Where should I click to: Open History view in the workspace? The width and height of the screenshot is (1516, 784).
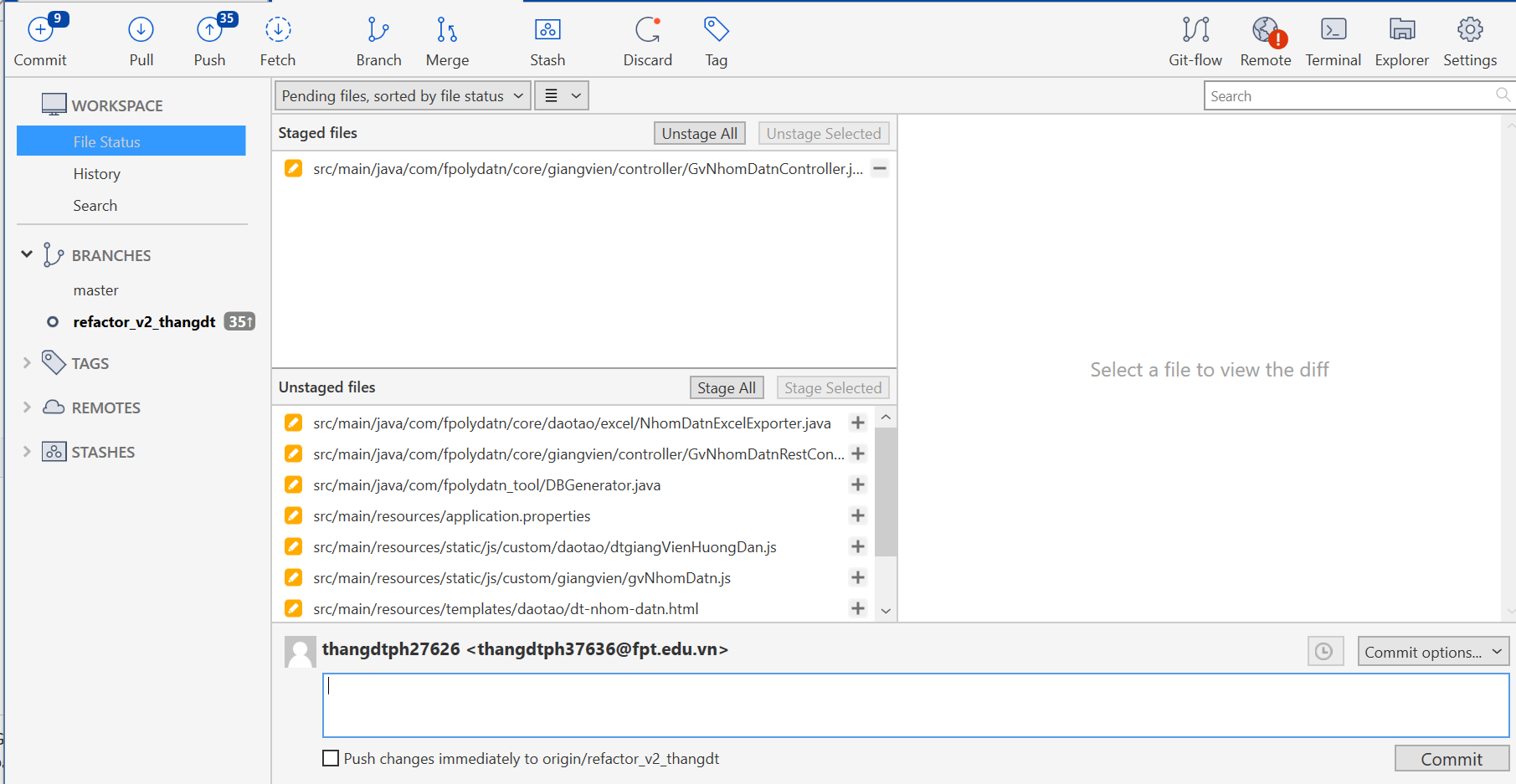tap(97, 173)
